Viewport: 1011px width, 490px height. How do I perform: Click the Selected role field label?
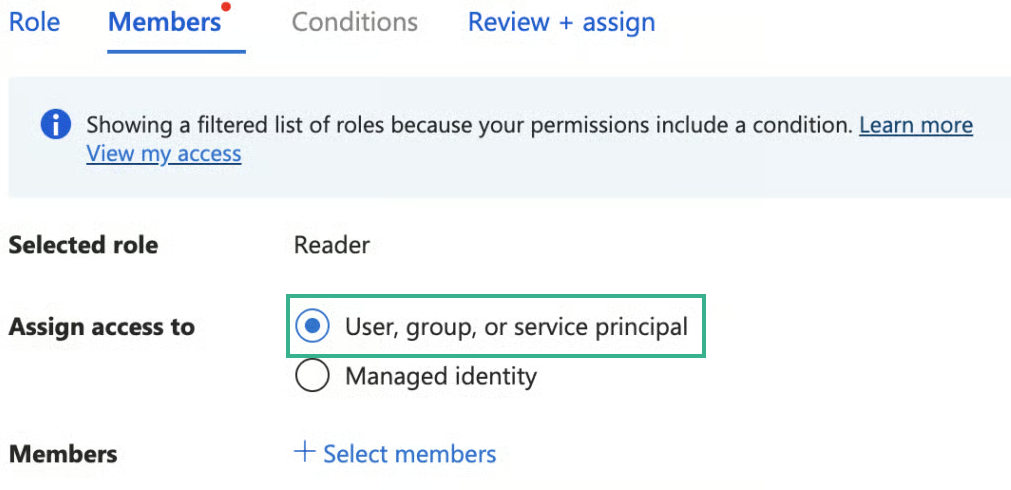(x=83, y=245)
